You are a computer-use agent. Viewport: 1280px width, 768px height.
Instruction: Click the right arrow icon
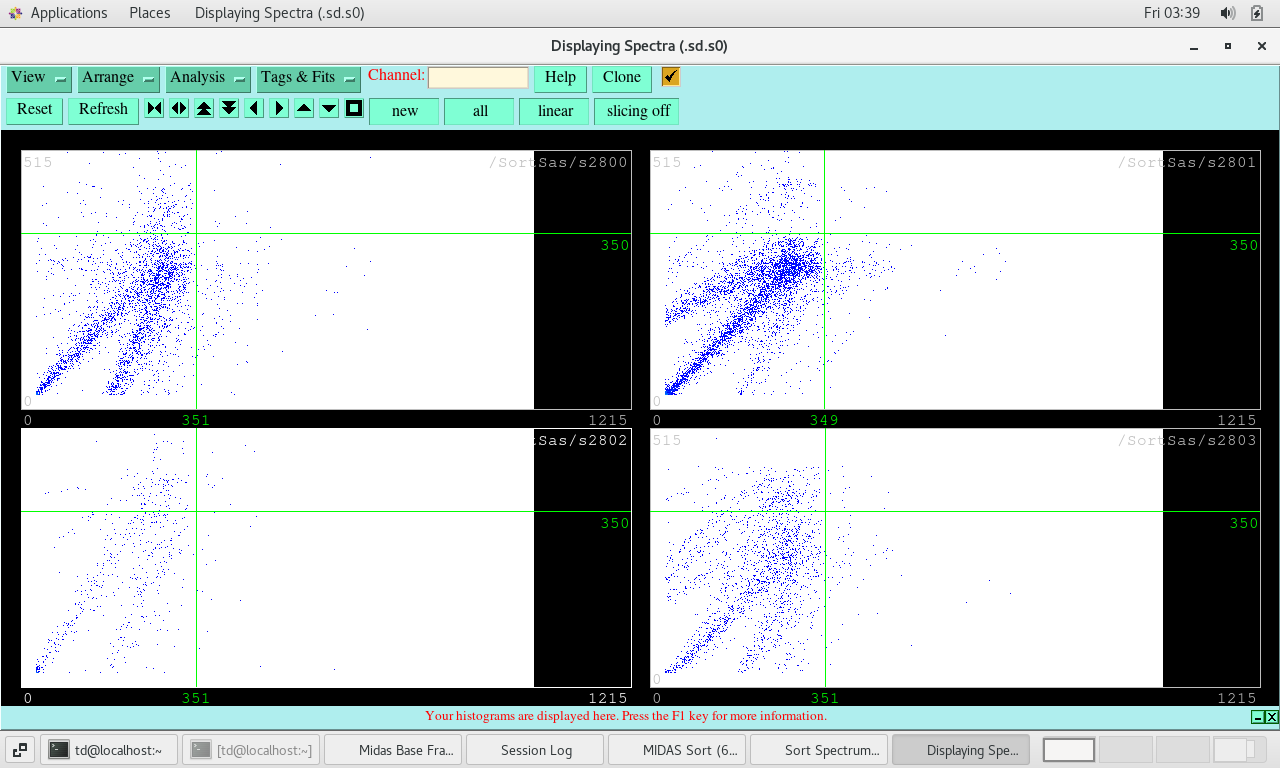[x=279, y=109]
